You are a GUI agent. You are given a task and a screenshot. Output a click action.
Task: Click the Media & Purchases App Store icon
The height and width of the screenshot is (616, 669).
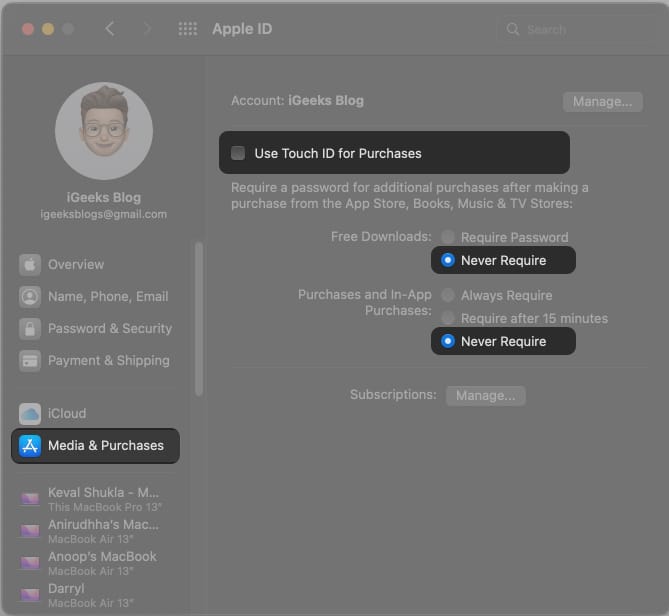pos(30,446)
